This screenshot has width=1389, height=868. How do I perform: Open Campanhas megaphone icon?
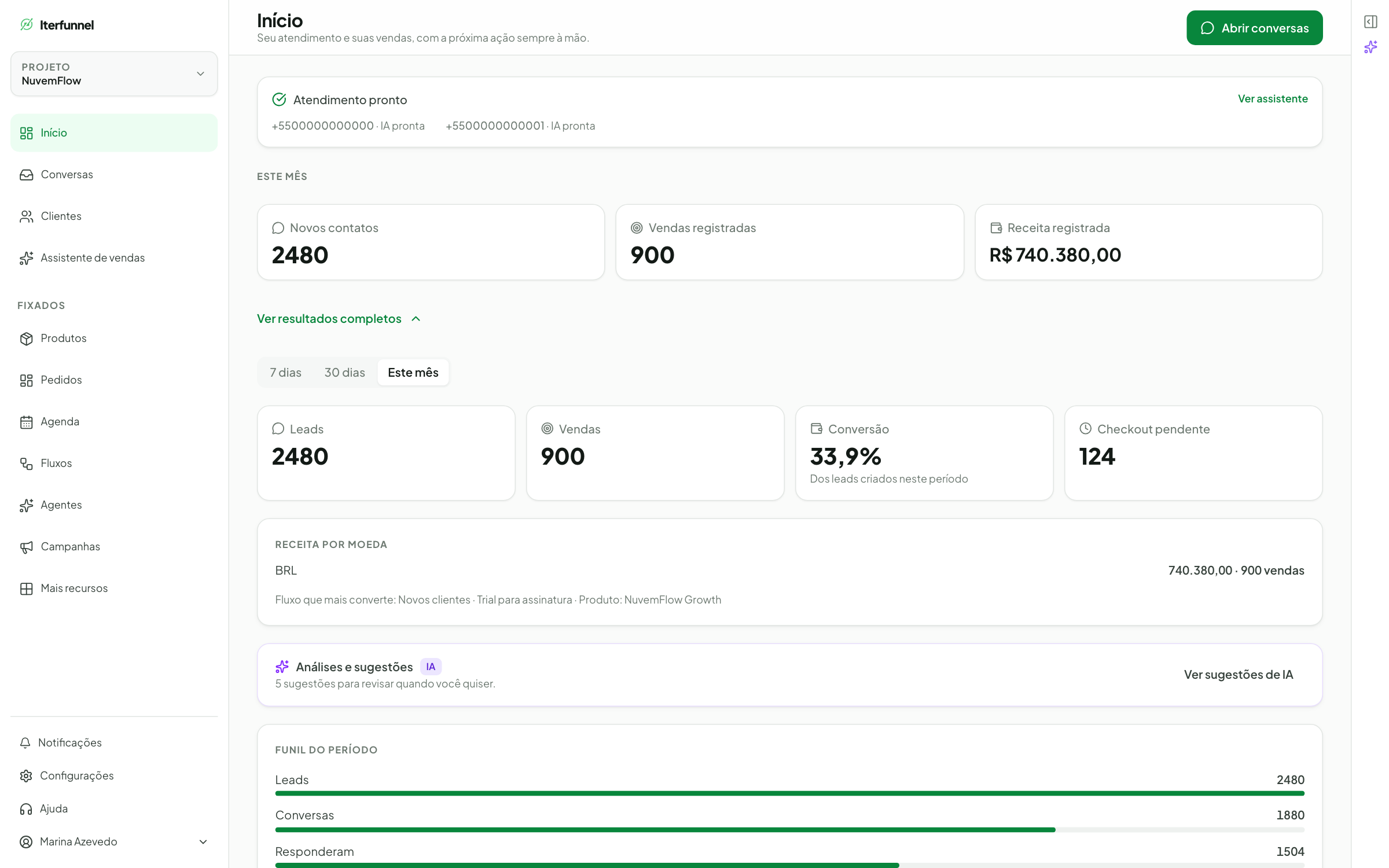[x=26, y=547]
